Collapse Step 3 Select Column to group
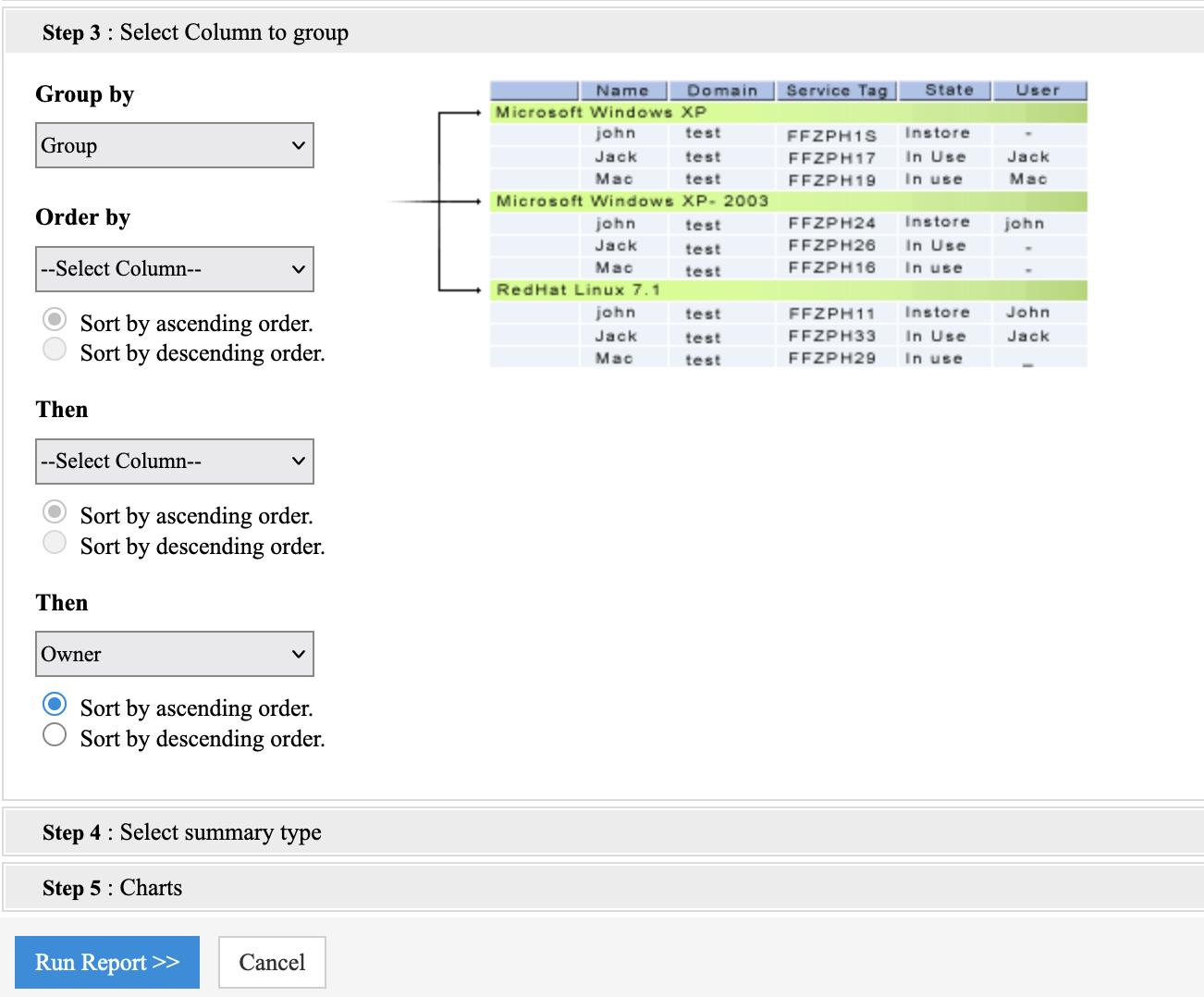 605,32
